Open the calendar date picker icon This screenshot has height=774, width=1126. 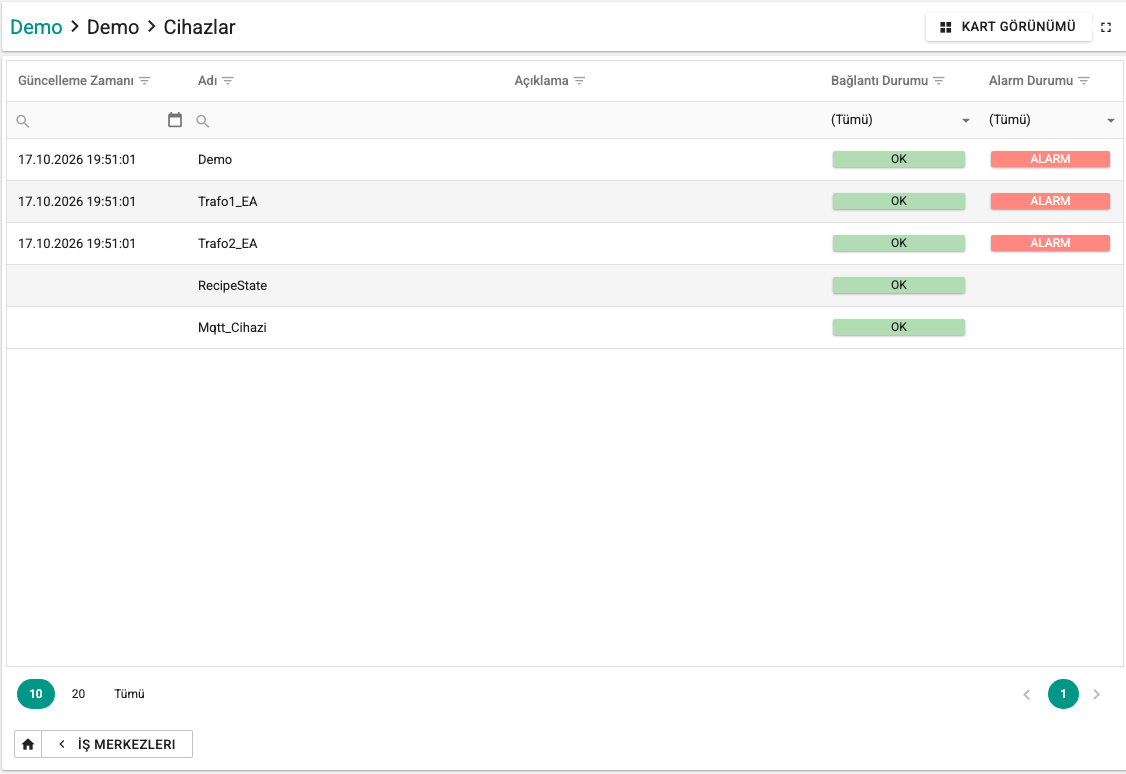tap(175, 120)
